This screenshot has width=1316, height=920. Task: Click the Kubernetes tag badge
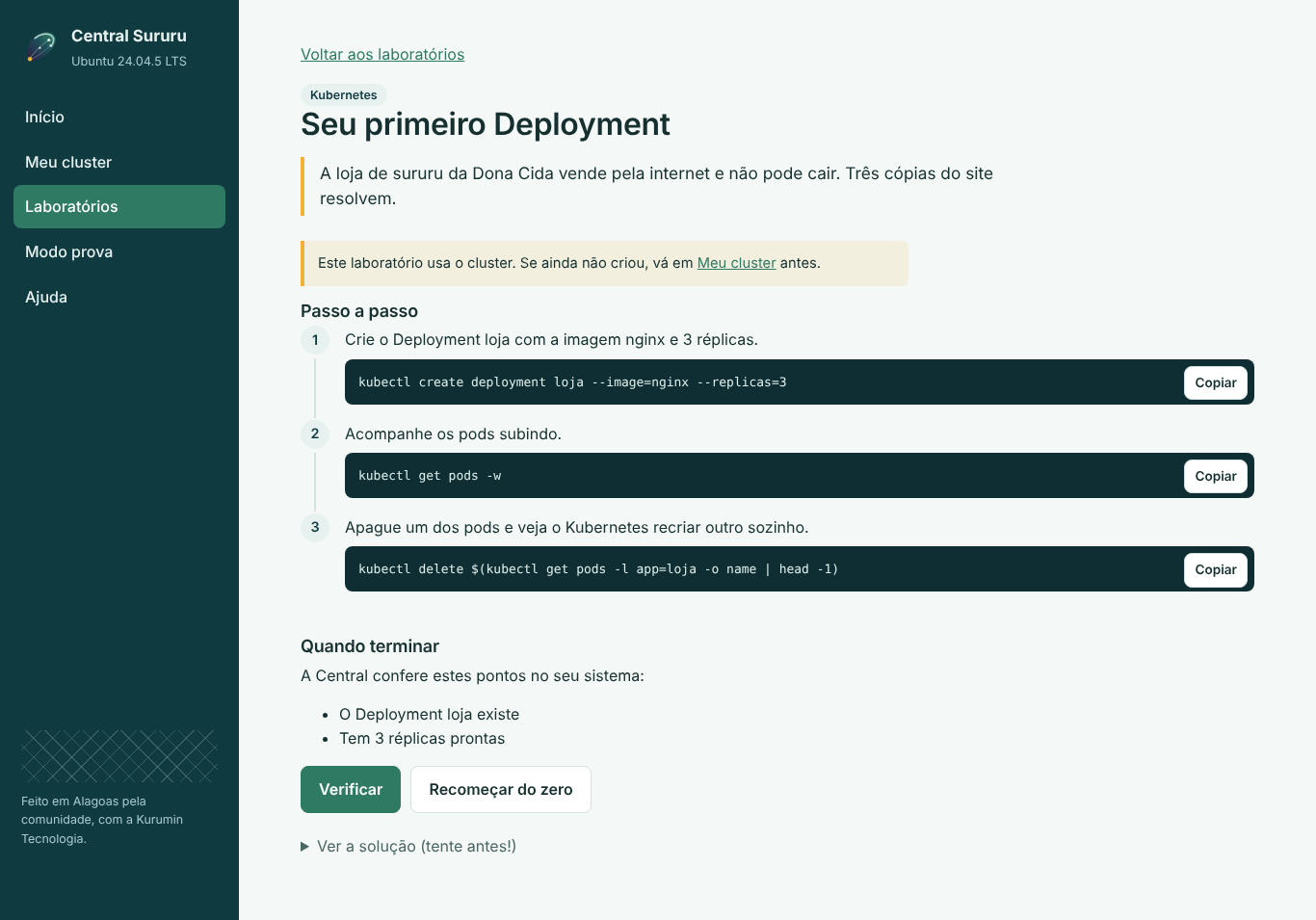click(x=344, y=94)
